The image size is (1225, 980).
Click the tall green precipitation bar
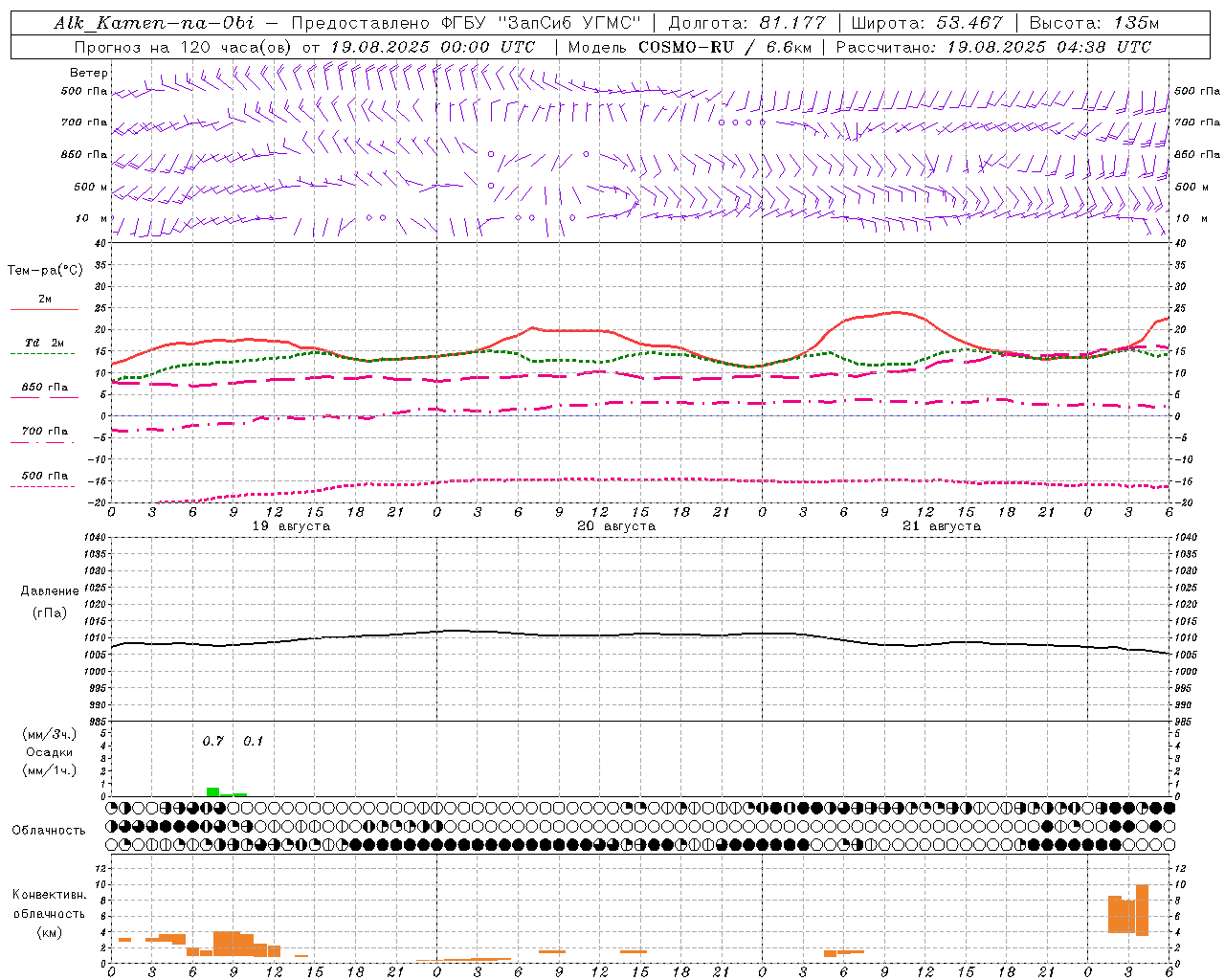(x=212, y=791)
